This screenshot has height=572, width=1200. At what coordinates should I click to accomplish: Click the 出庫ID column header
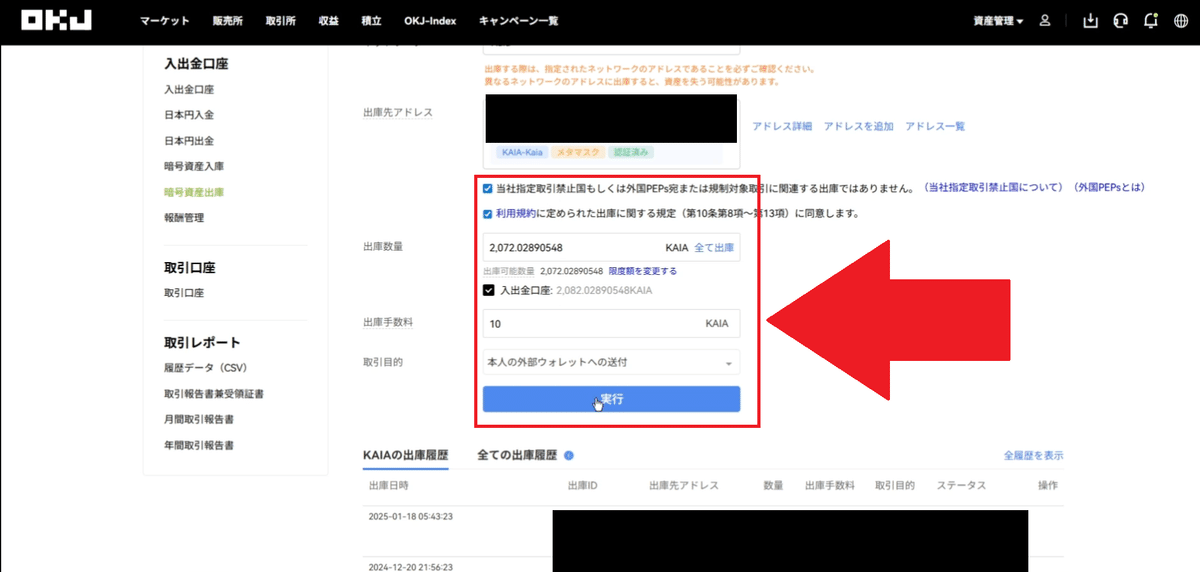coord(582,485)
